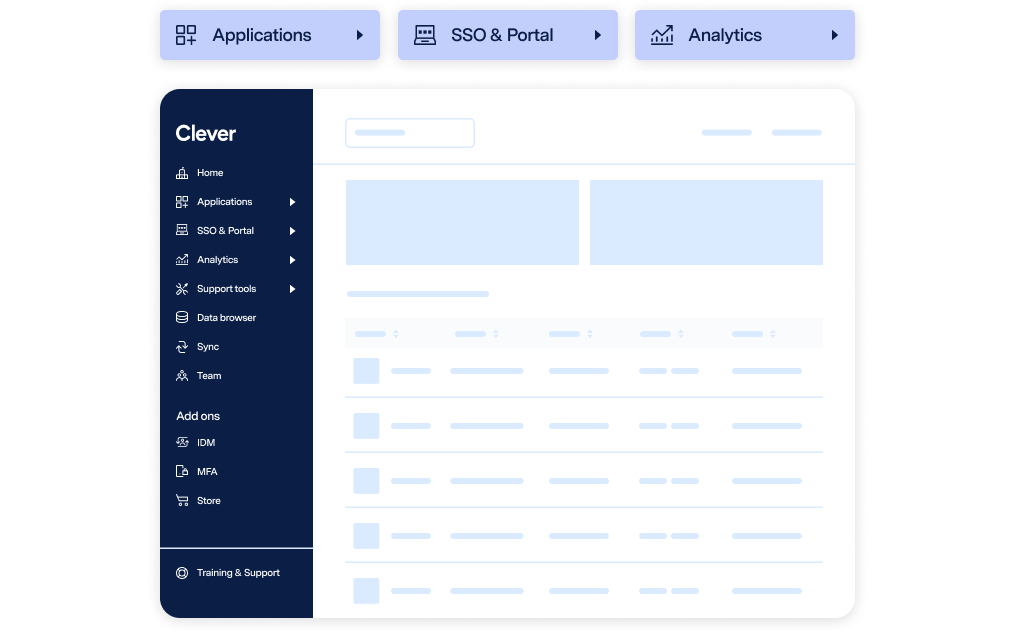This screenshot has width=1015, height=631.
Task: Expand the Analytics sidebar submenu arrow
Action: pyautogui.click(x=293, y=260)
